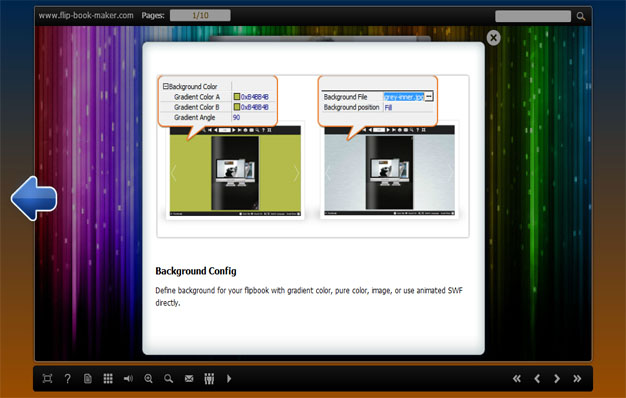
Task: Jump to first page double arrow
Action: [517, 378]
